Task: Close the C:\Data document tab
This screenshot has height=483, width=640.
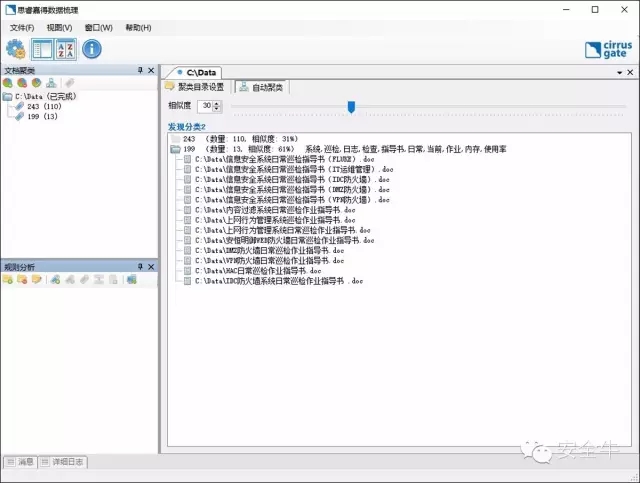Action: 630,72
